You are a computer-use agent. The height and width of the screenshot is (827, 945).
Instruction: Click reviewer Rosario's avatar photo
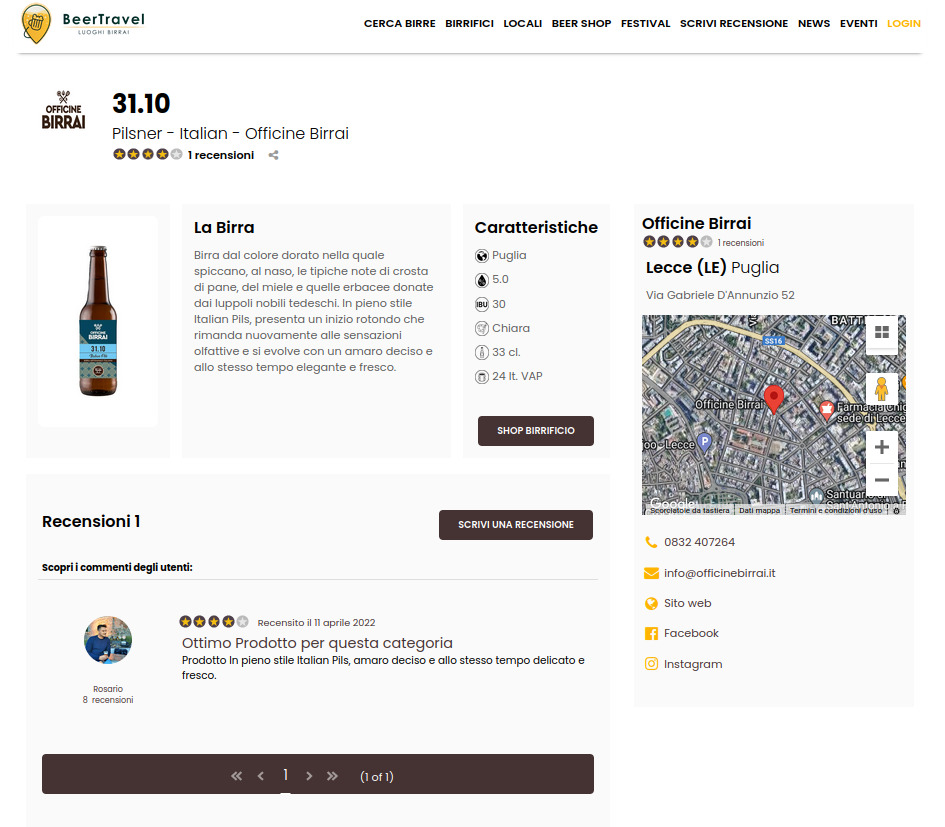pos(108,640)
